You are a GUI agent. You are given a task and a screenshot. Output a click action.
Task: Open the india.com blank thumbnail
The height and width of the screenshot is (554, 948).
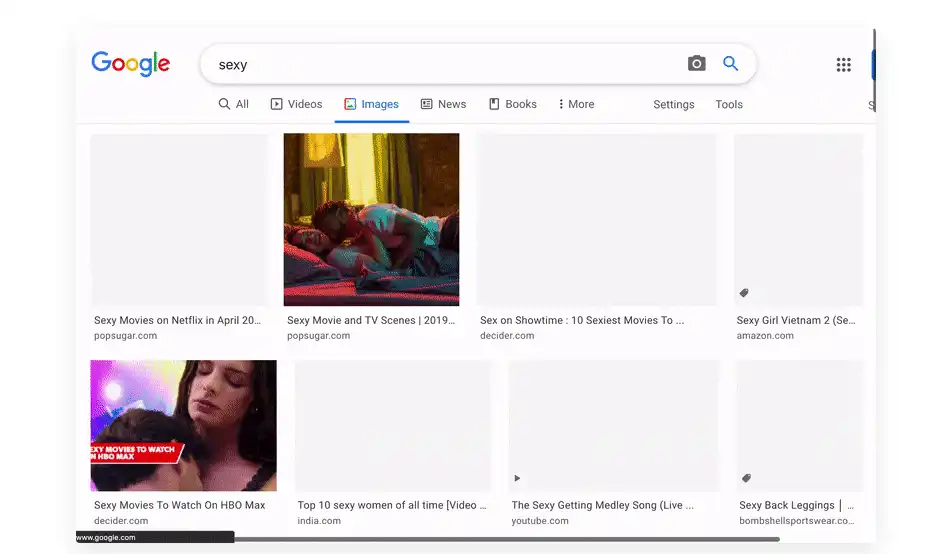coord(393,426)
